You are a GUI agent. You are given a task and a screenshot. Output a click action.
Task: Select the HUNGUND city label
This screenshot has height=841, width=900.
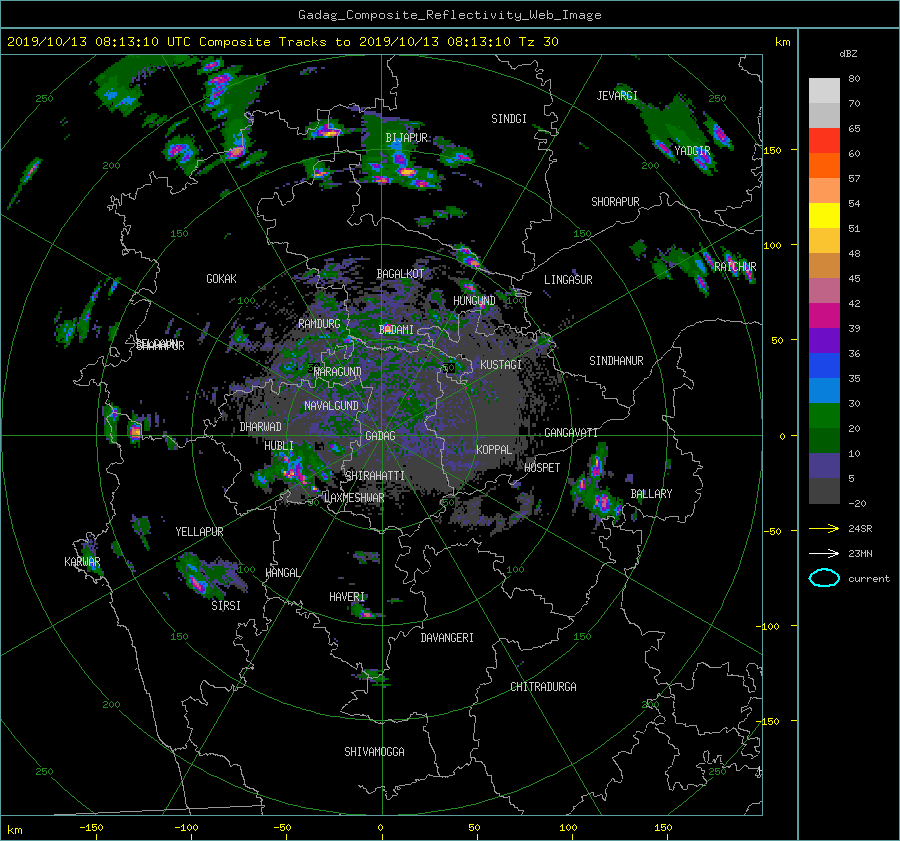point(474,301)
